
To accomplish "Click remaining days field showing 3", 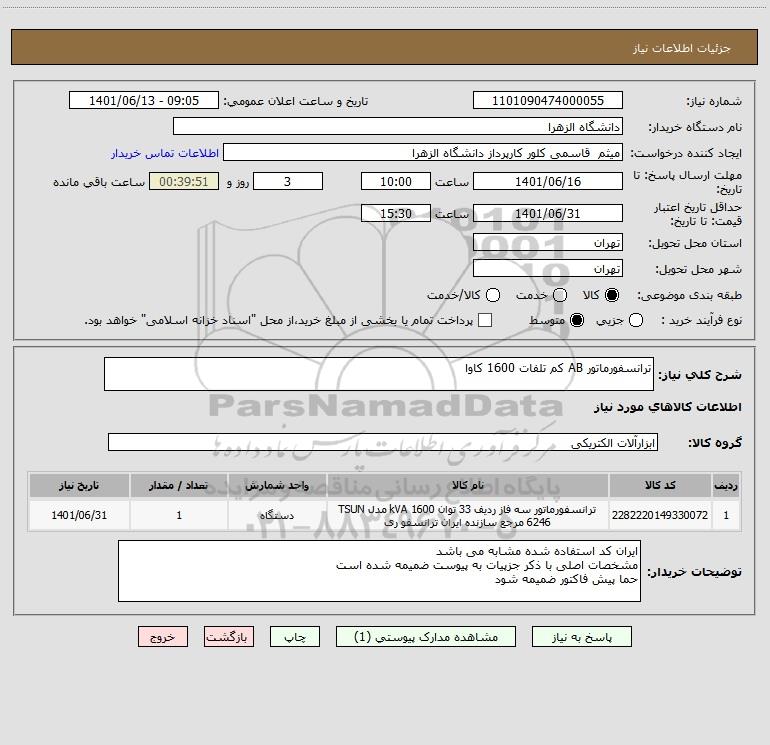I will [288, 182].
